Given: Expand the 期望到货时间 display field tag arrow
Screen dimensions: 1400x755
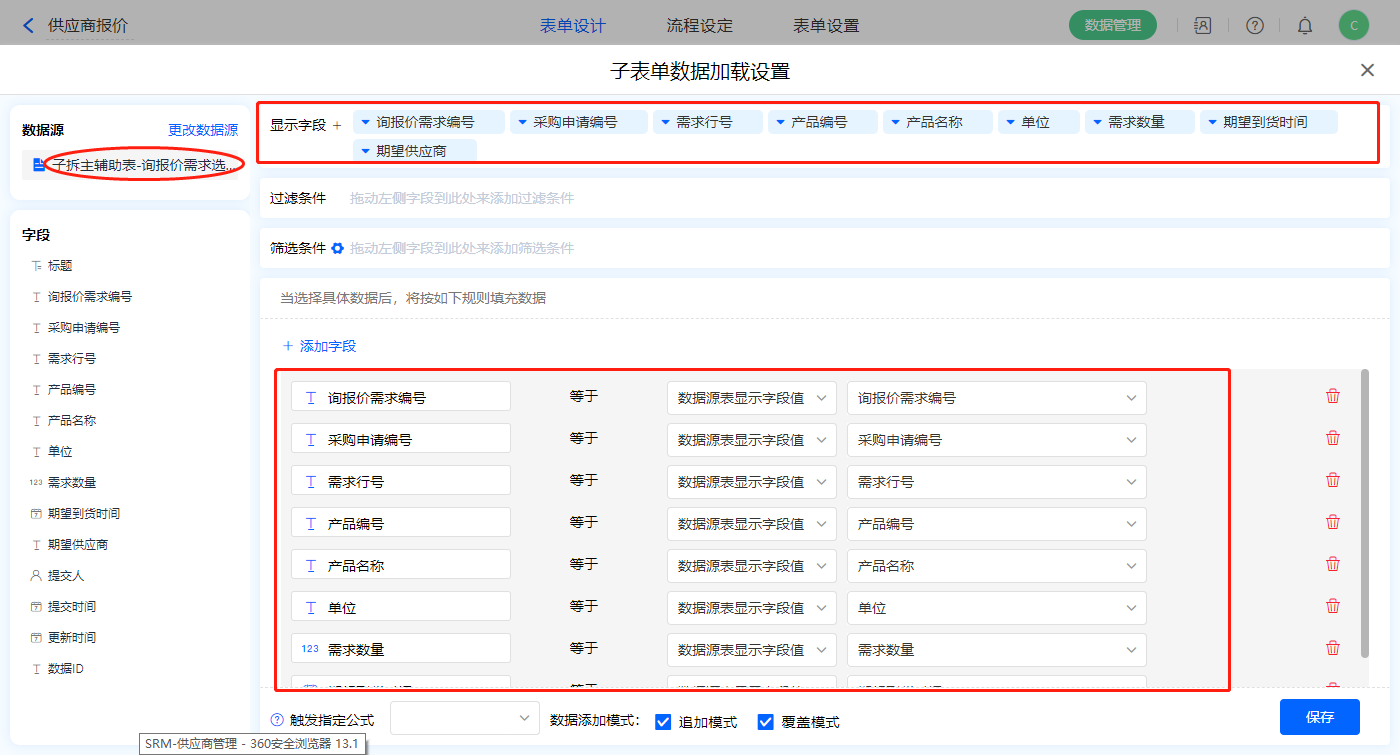Looking at the screenshot, I should click(x=1212, y=123).
